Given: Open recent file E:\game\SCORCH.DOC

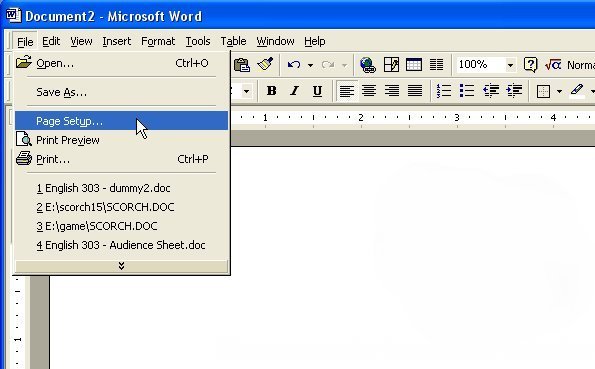Looking at the screenshot, I should coord(121,226).
